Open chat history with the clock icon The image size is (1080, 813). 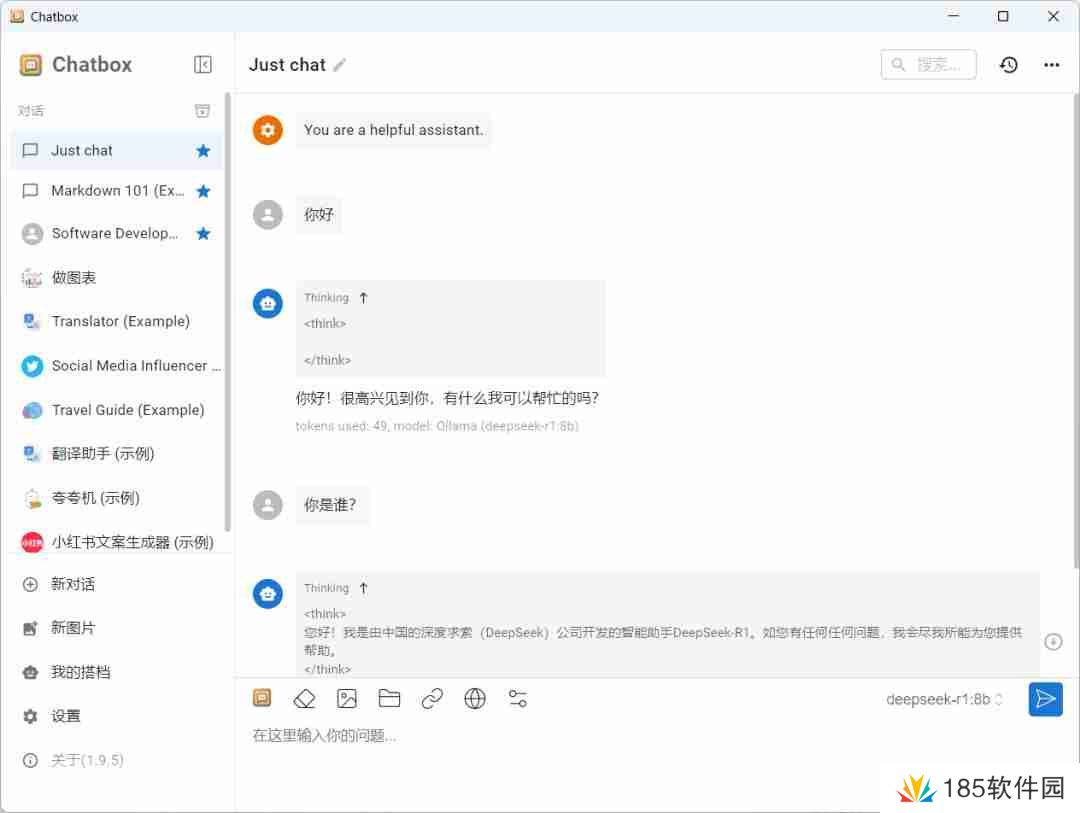click(1009, 64)
